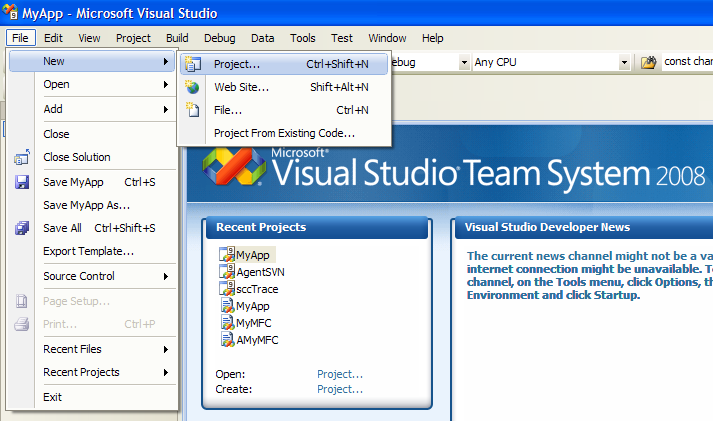Click the find-in-files toolbar icon beside const char

tap(648, 62)
